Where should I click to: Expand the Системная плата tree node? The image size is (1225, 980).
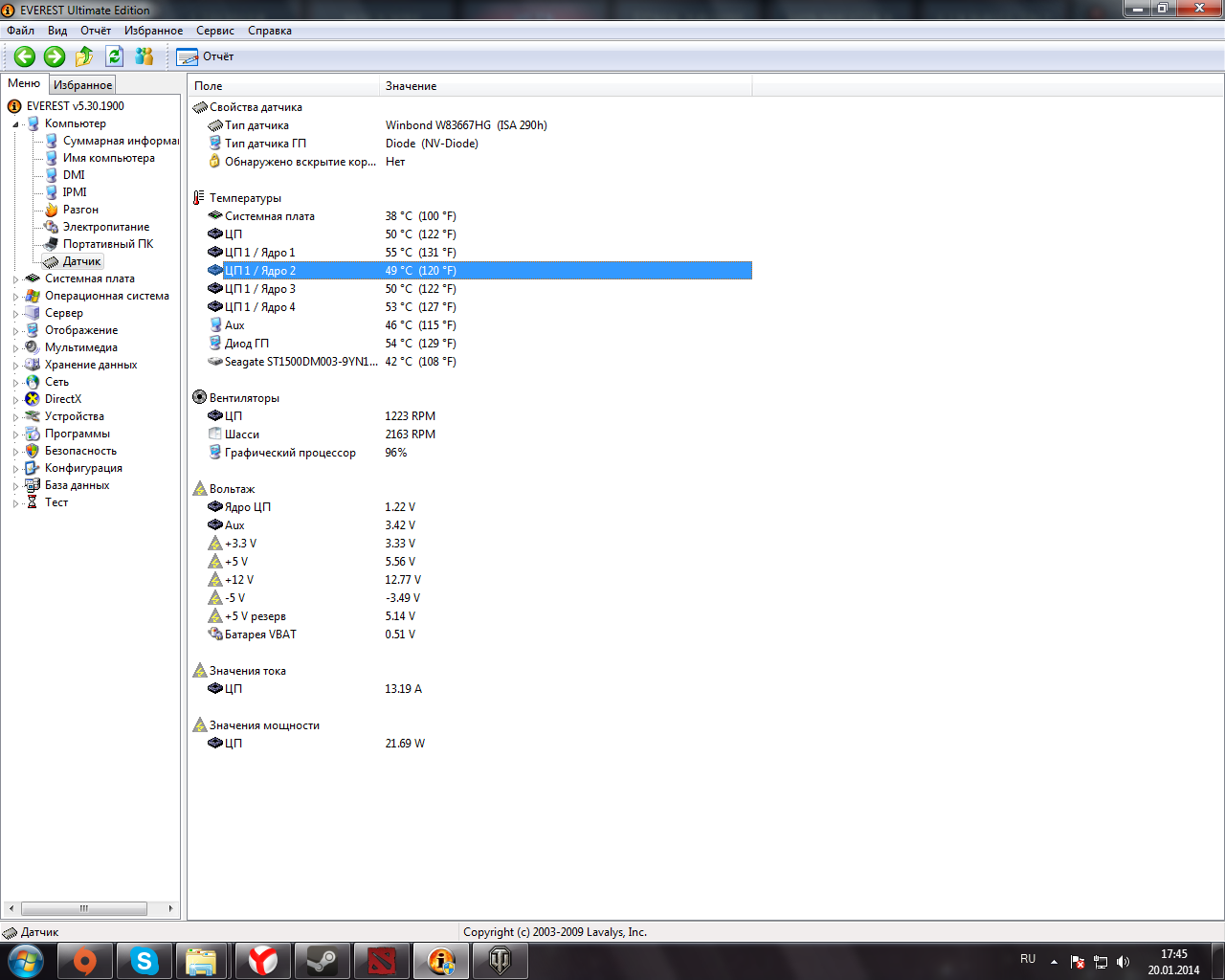click(15, 279)
